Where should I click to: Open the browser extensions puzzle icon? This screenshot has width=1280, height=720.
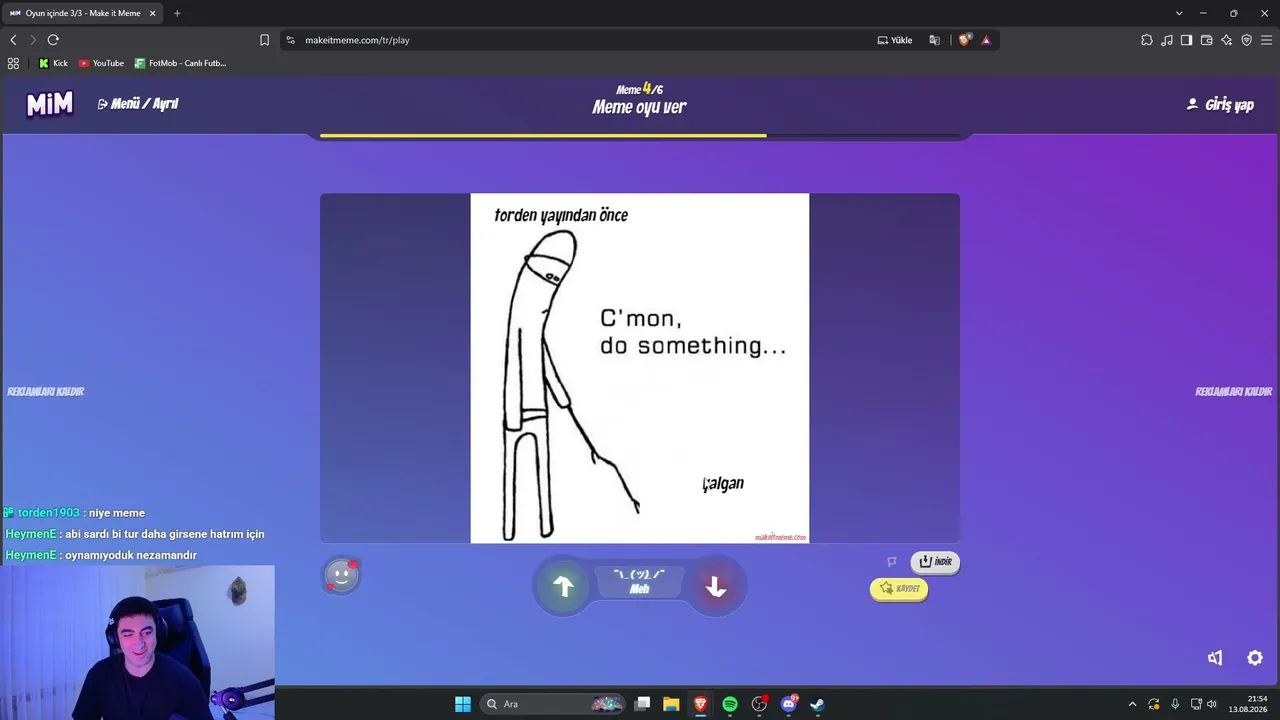[1147, 40]
